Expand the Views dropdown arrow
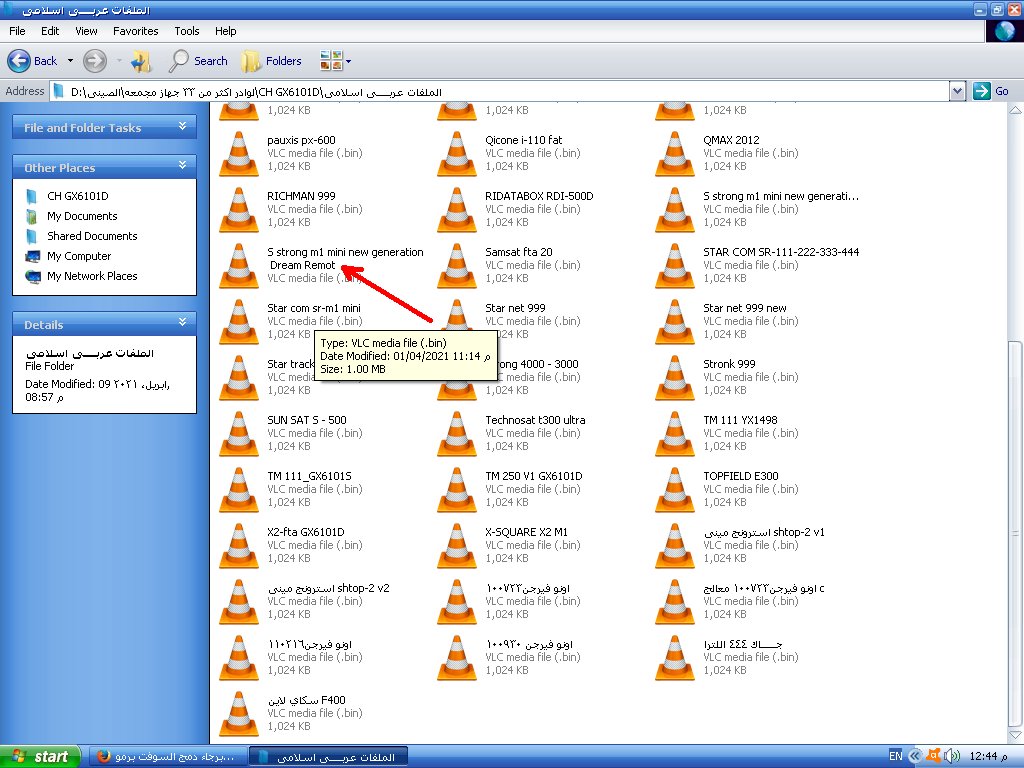1024x768 pixels. (348, 61)
